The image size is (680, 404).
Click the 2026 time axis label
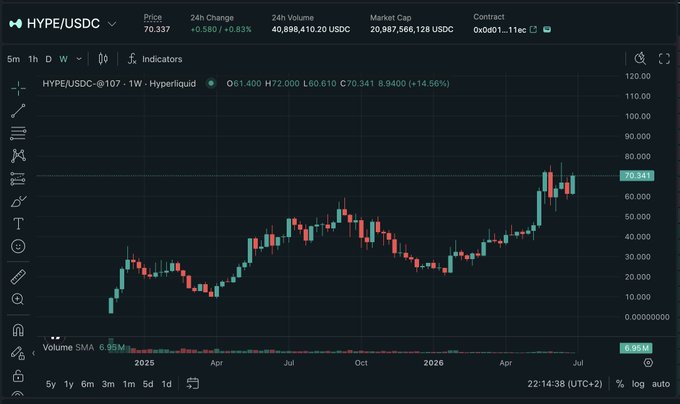click(433, 363)
